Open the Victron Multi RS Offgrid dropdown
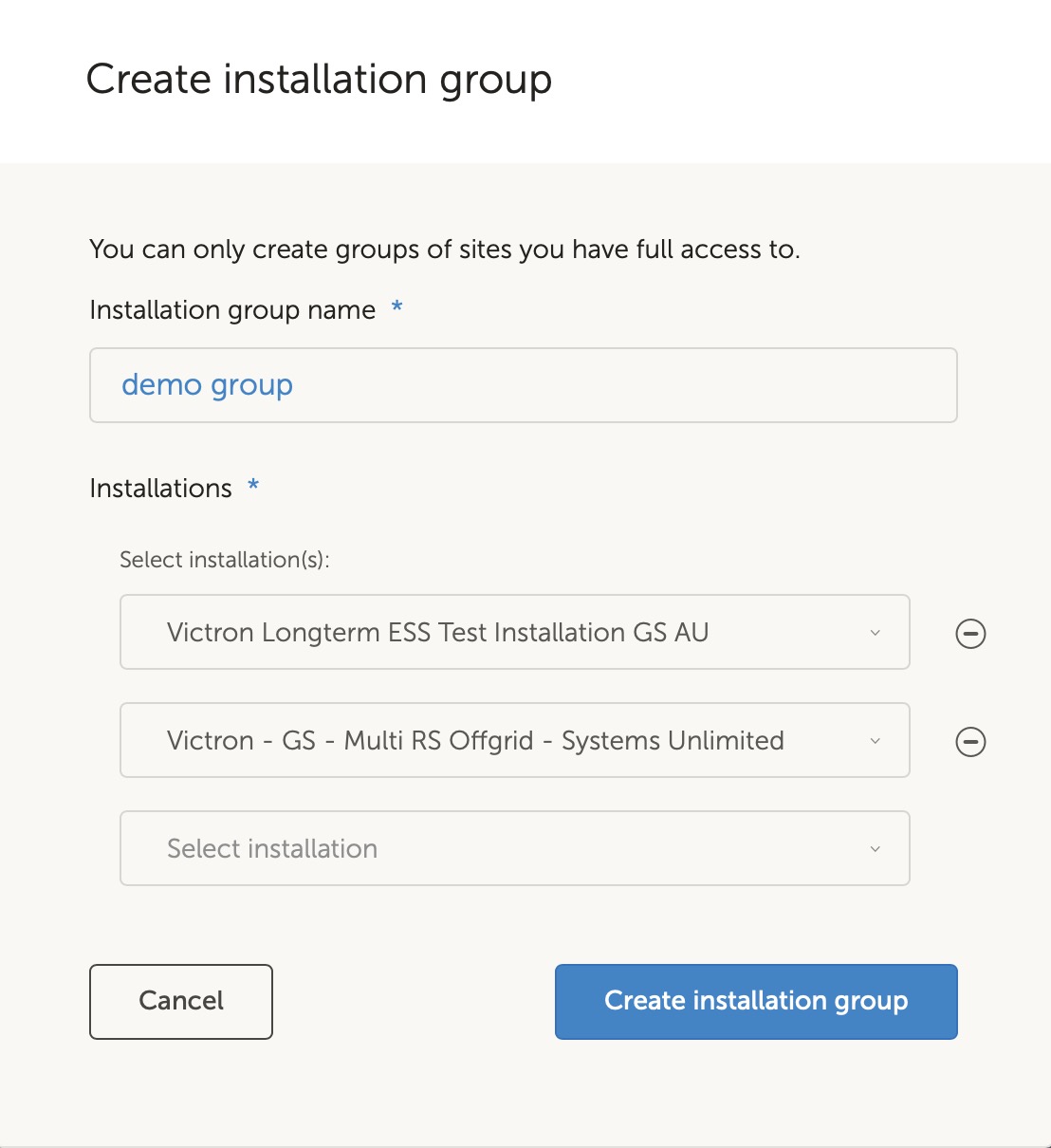Screen dimensions: 1051x1148 click(x=515, y=741)
